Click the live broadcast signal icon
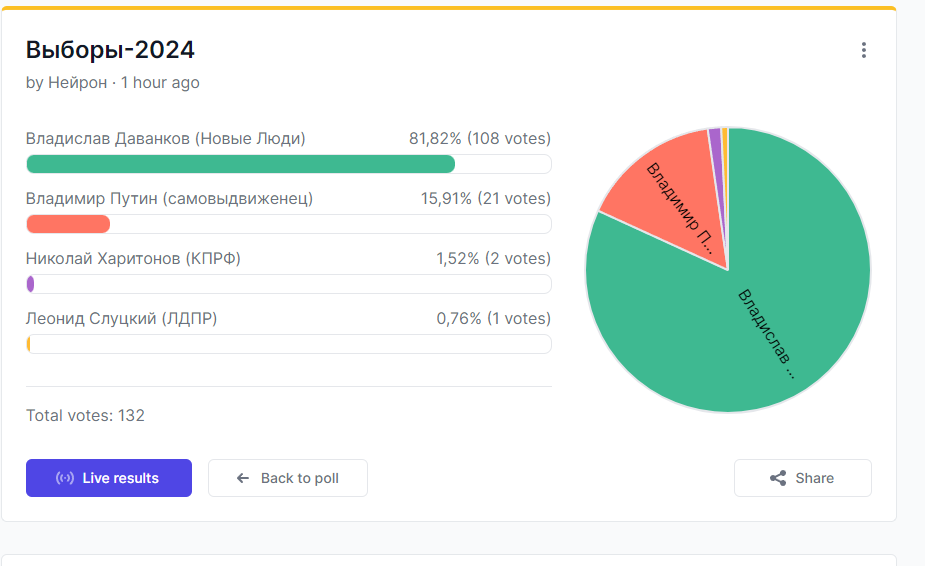The height and width of the screenshot is (566, 925). click(x=65, y=478)
